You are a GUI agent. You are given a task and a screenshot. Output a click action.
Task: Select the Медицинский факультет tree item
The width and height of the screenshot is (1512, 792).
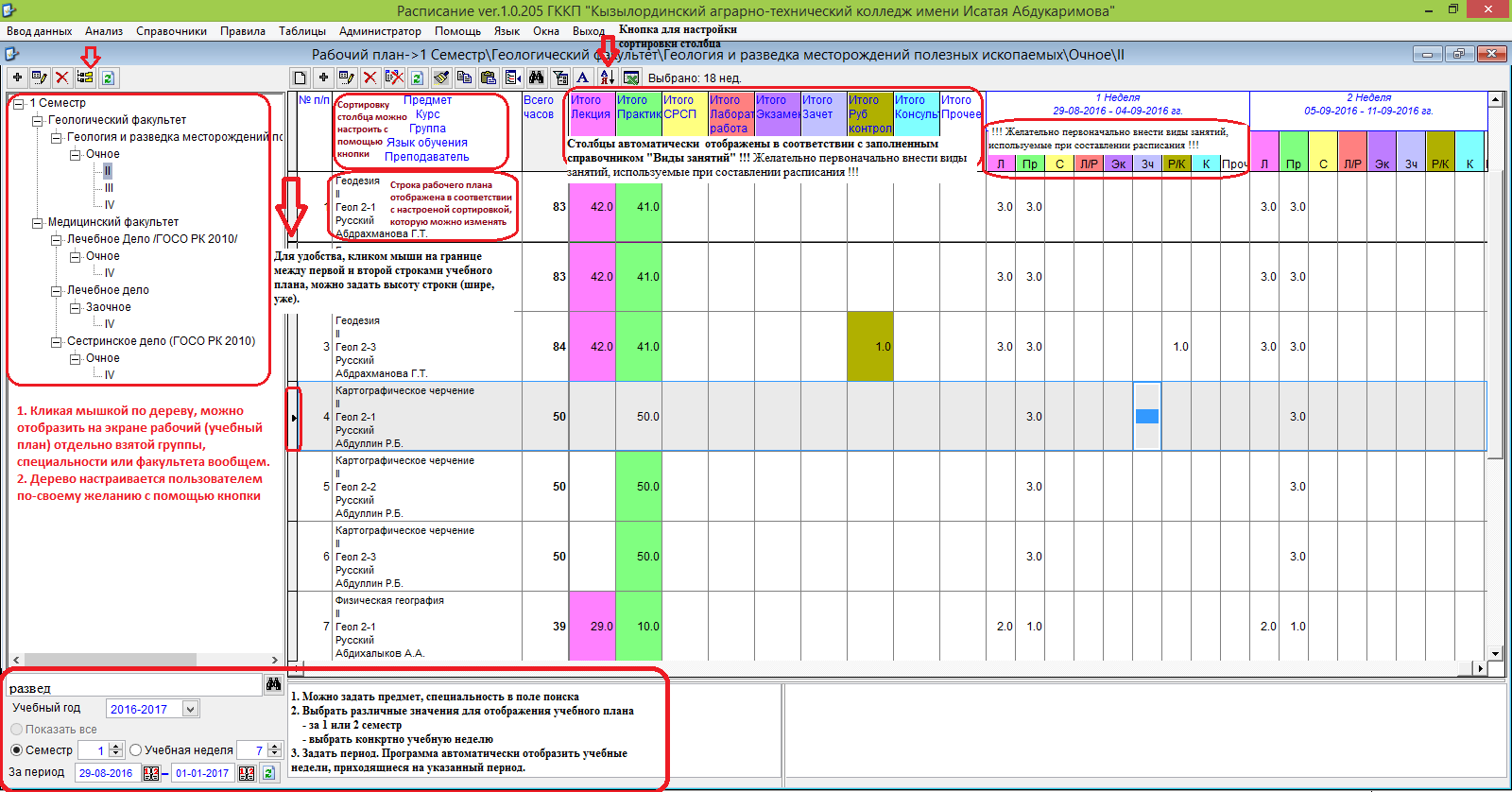point(113,222)
